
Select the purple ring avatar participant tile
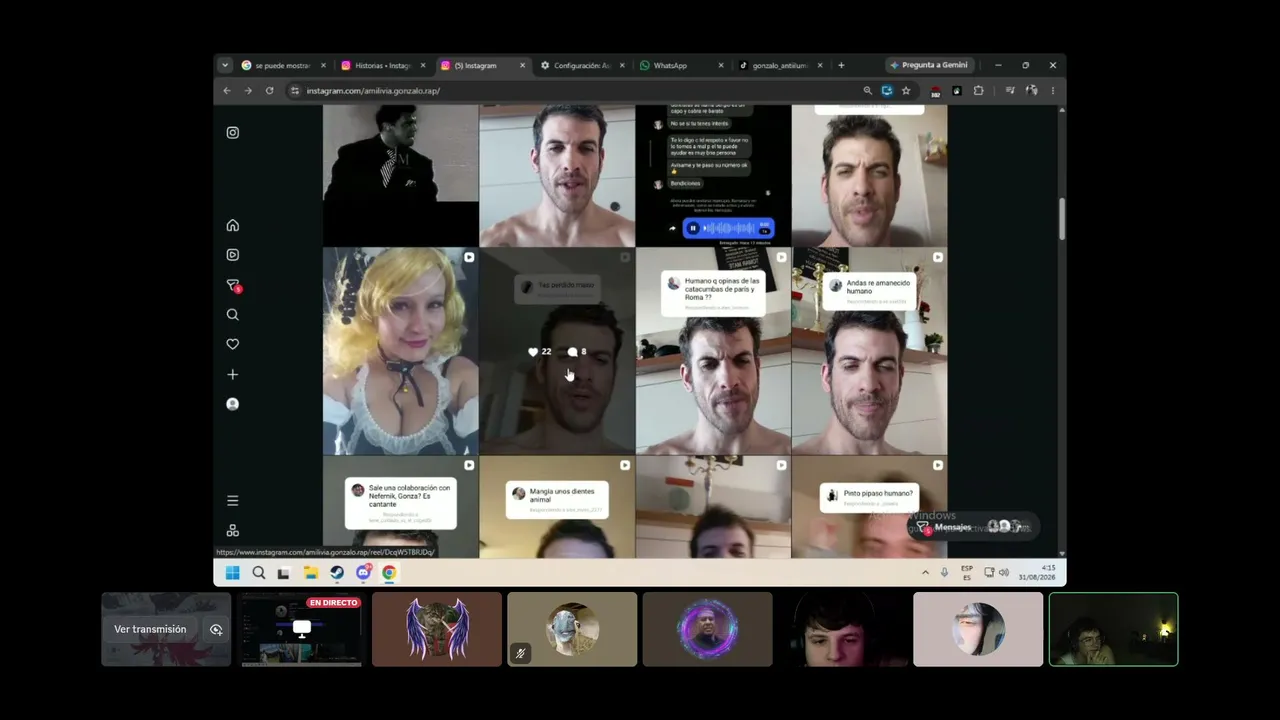pyautogui.click(x=708, y=629)
